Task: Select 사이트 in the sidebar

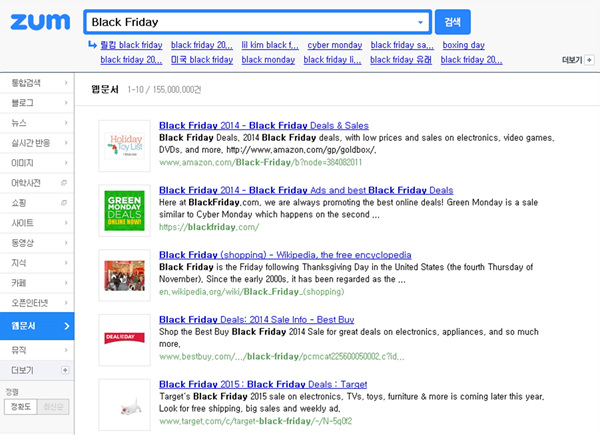Action: 37,223
